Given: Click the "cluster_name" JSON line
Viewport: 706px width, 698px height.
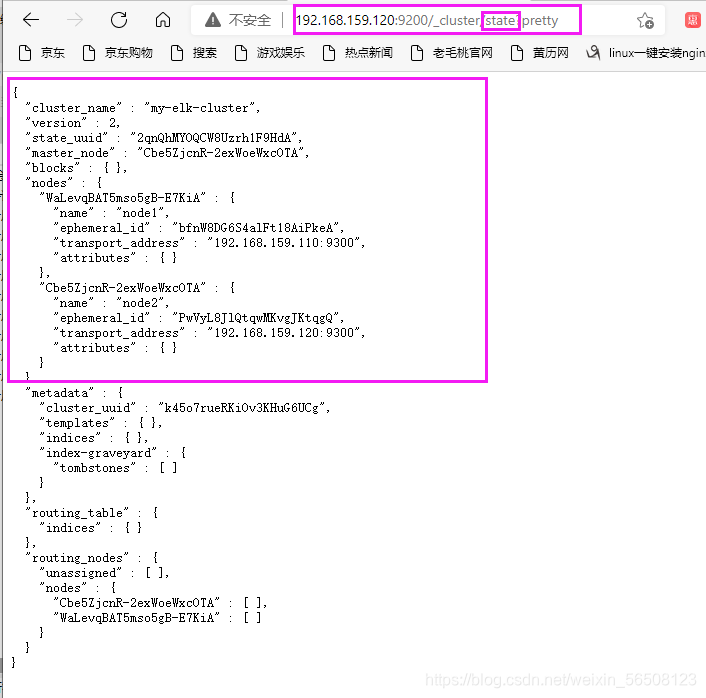Looking at the screenshot, I should click(x=143, y=108).
